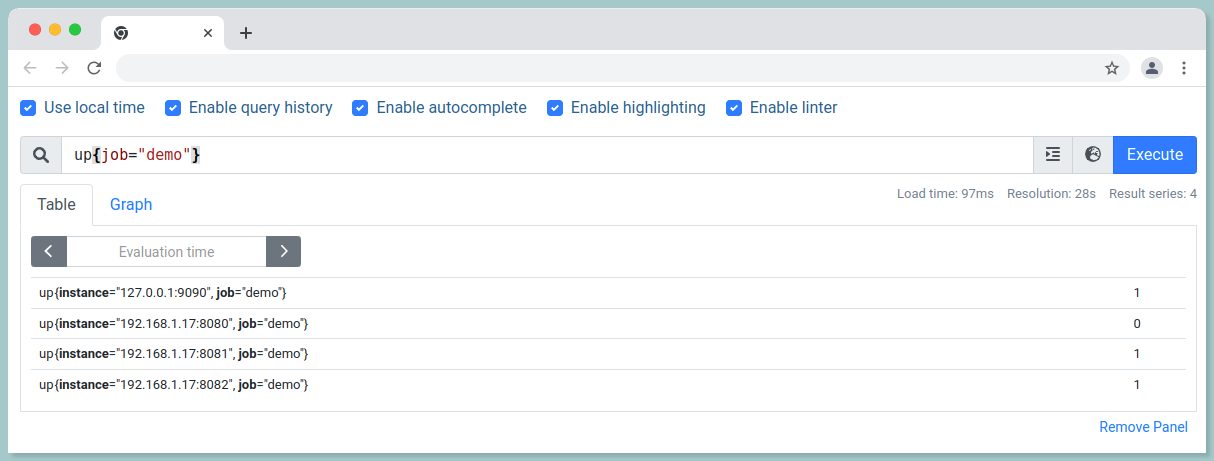The height and width of the screenshot is (461, 1214).
Task: Go back with the browser back arrow
Action: pyautogui.click(x=30, y=68)
